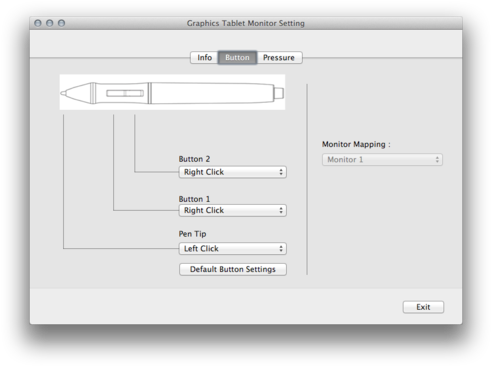Click the Button 2 label text
This screenshot has height=366, width=491.
click(x=194, y=159)
